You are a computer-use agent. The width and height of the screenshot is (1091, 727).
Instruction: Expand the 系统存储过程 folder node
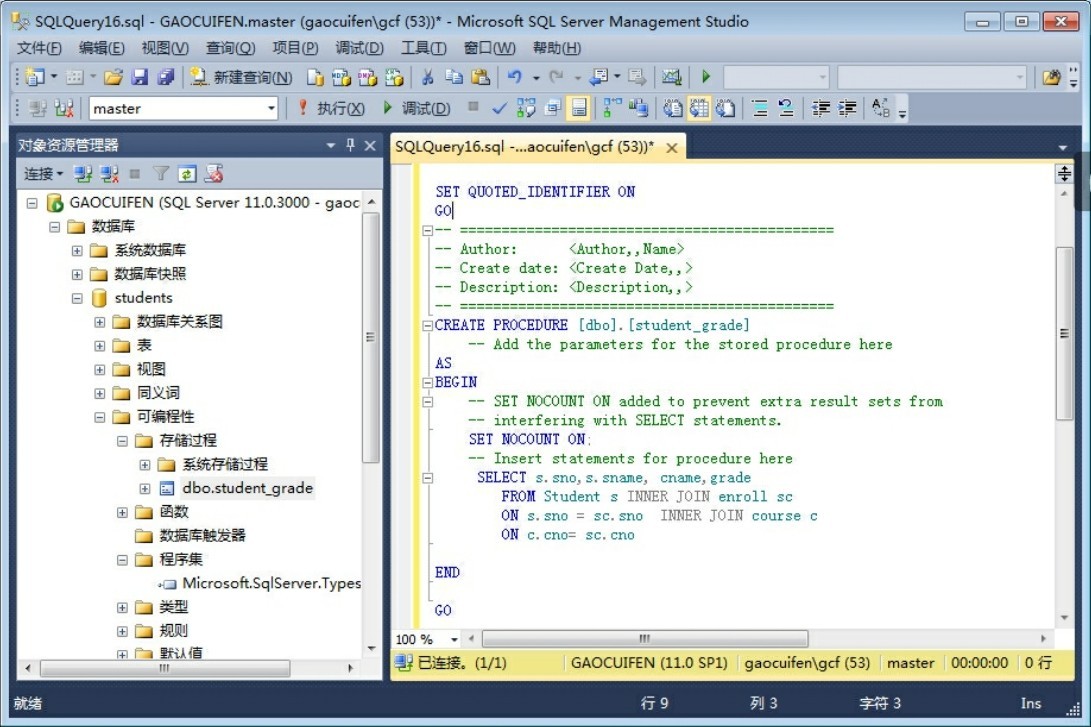(145, 465)
